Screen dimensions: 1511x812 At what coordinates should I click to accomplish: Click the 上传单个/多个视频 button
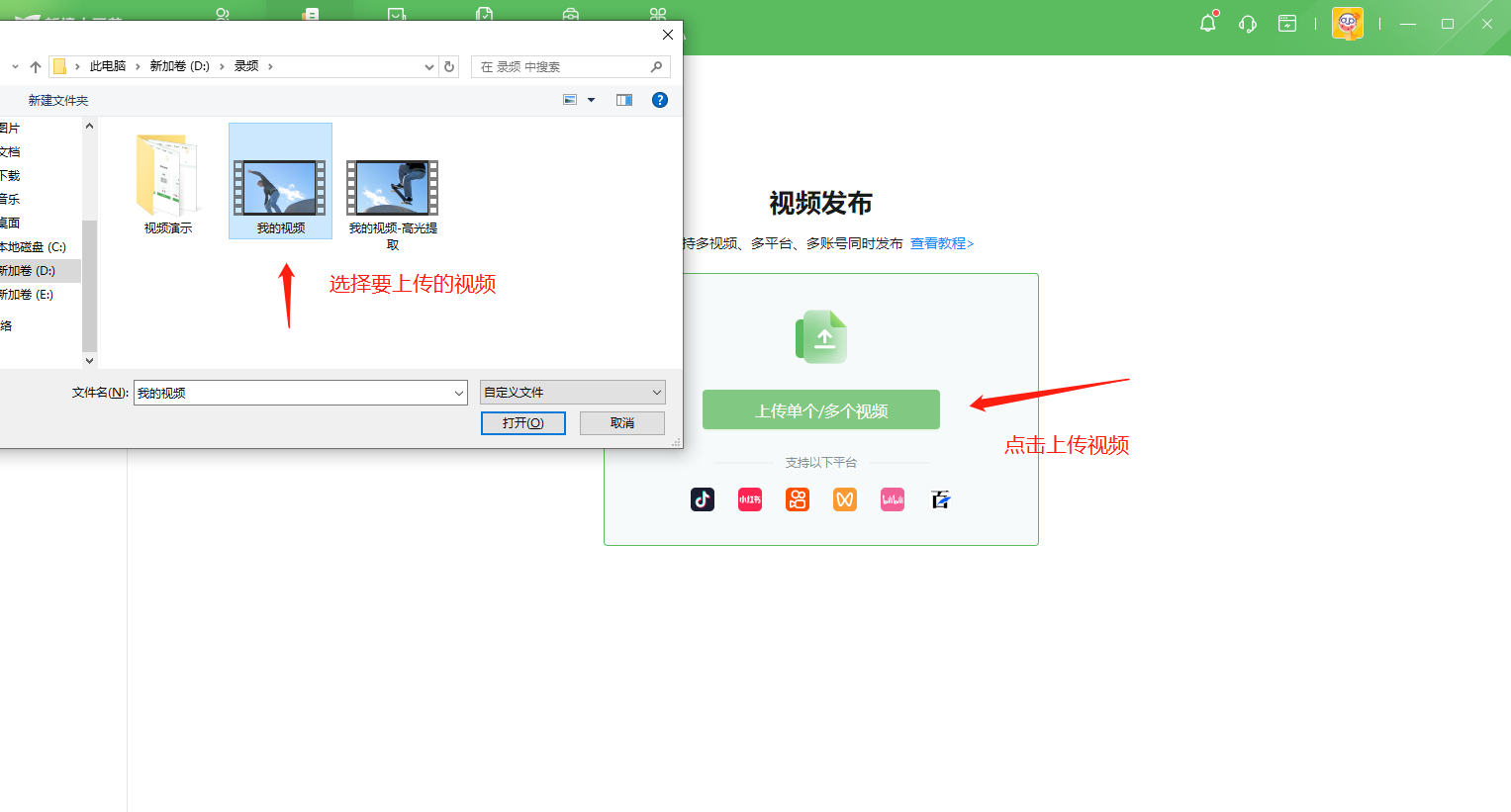821,409
